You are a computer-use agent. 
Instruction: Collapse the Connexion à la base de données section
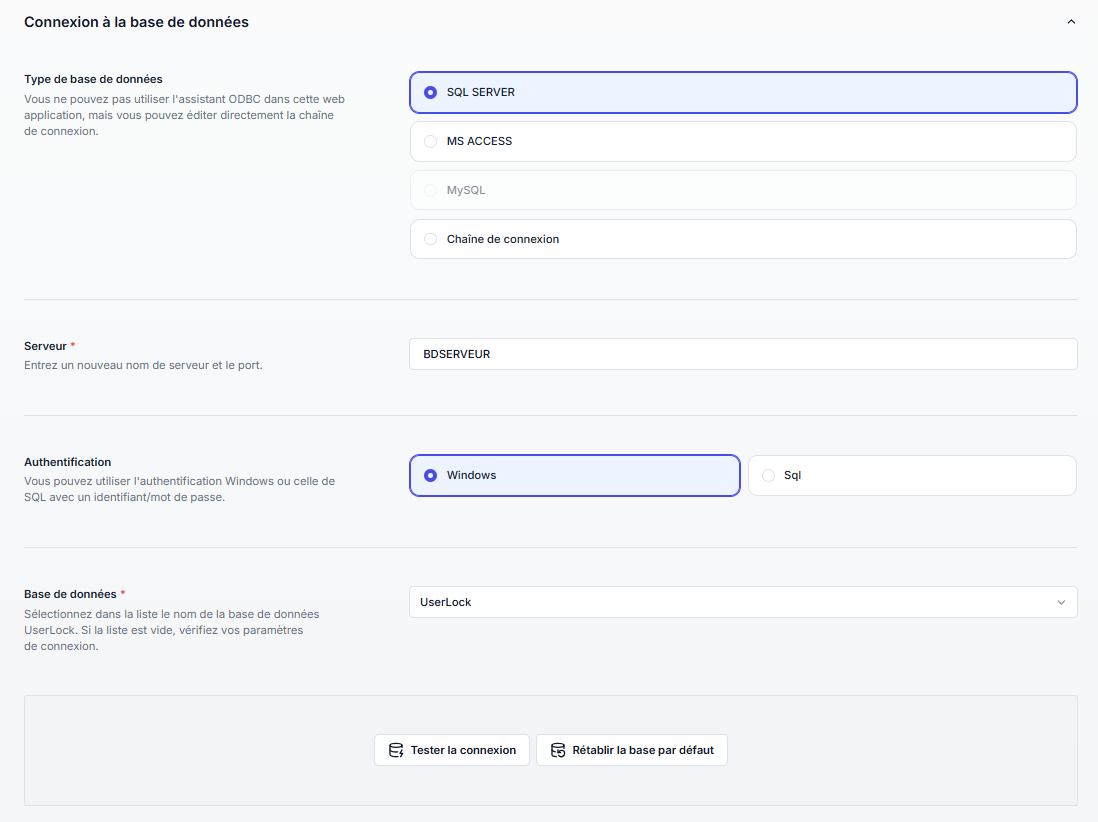[x=1071, y=22]
